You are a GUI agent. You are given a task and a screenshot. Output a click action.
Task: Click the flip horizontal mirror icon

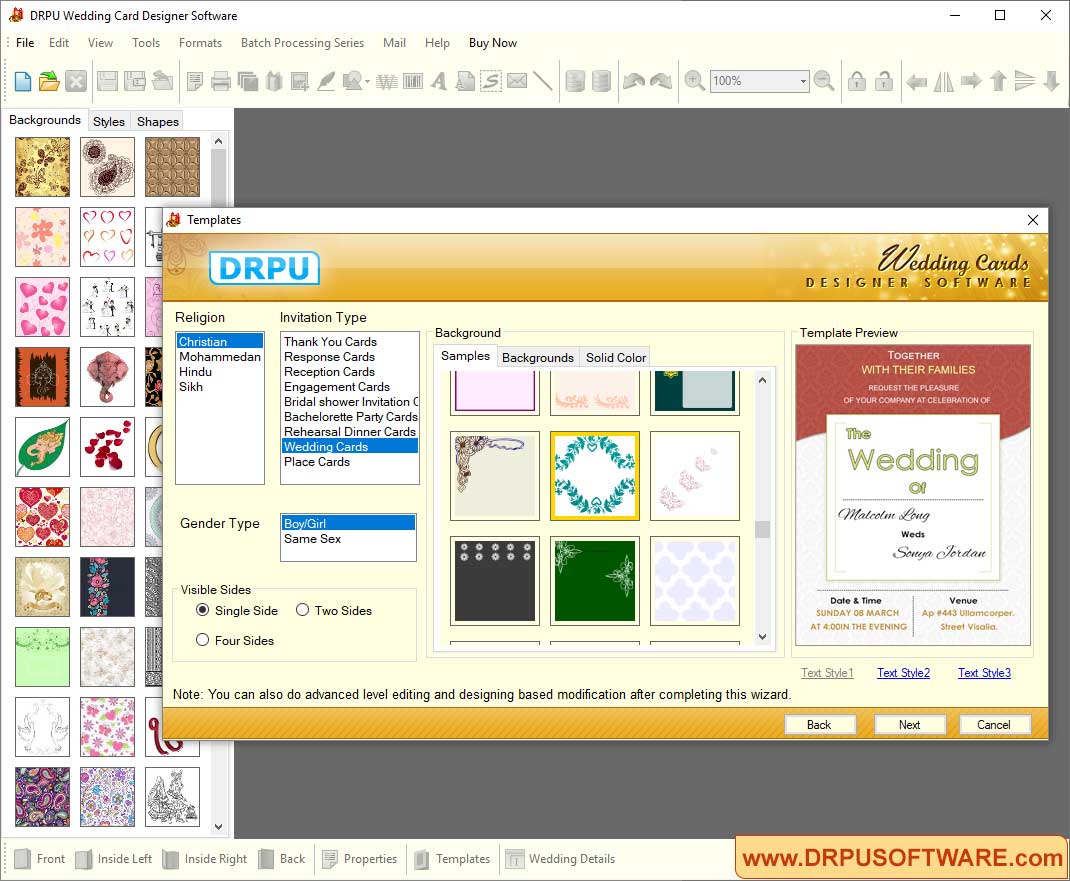[944, 81]
